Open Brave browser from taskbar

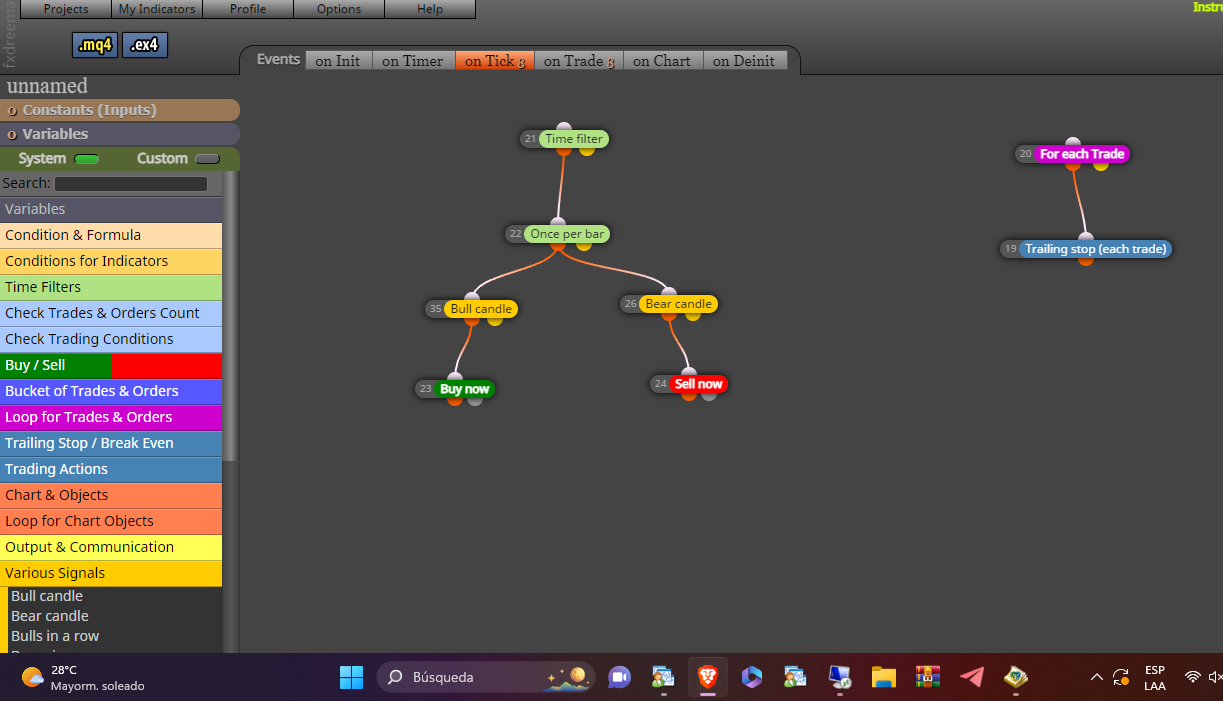(x=708, y=677)
